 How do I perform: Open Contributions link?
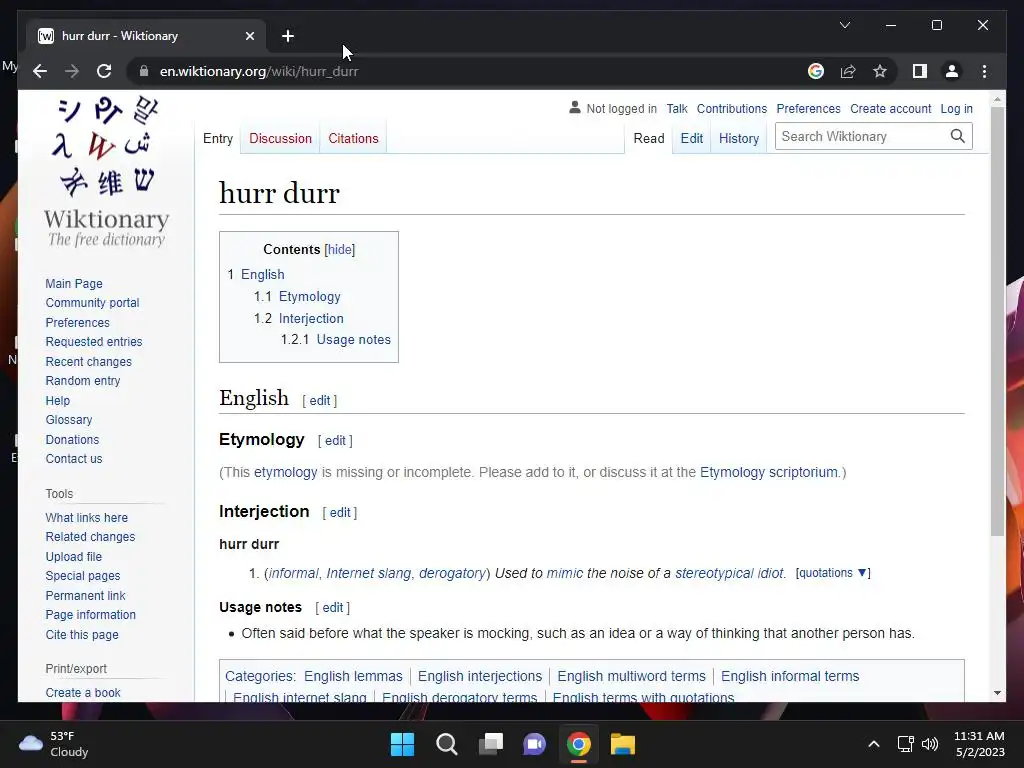[x=731, y=108]
